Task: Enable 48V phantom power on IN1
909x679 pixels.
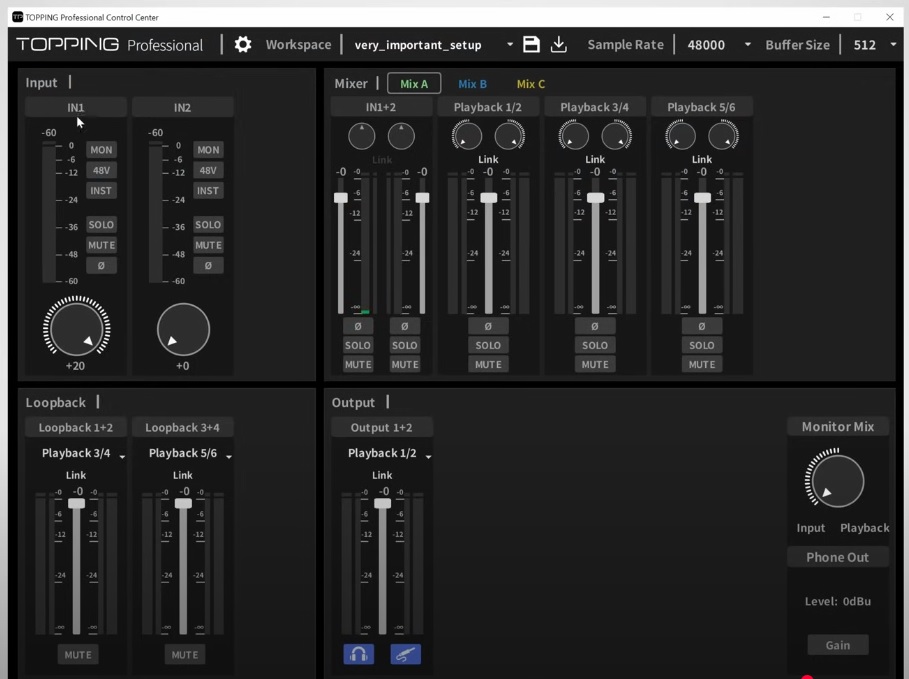Action: (101, 170)
